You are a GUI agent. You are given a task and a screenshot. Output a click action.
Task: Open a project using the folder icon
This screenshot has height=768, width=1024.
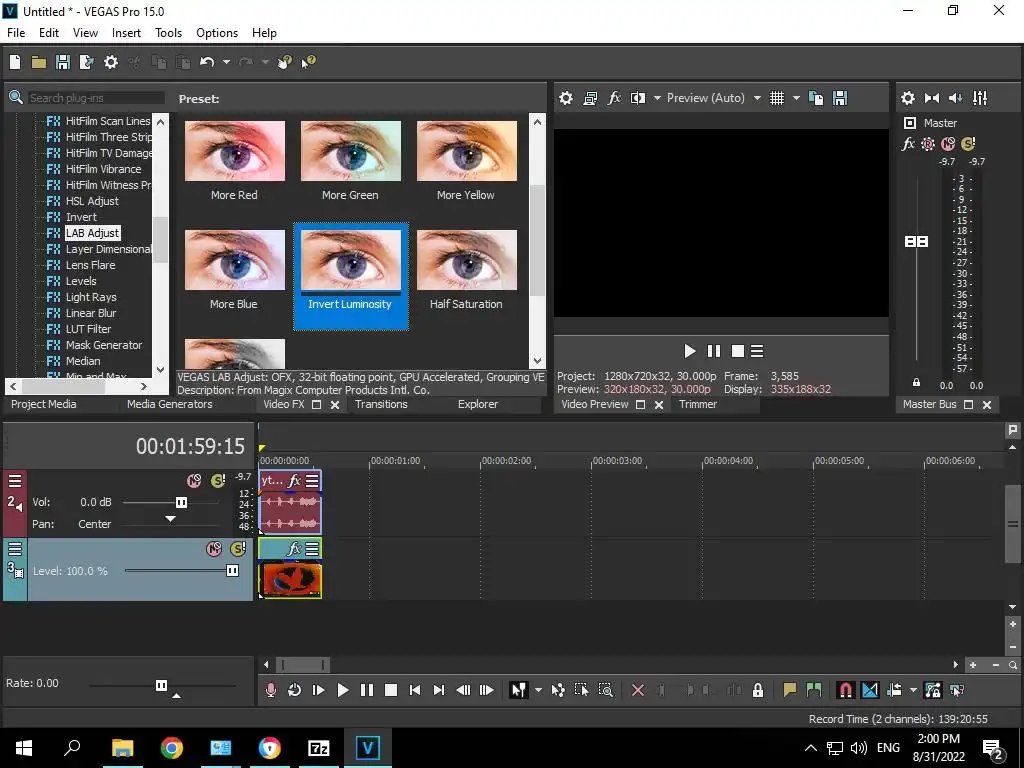39,62
